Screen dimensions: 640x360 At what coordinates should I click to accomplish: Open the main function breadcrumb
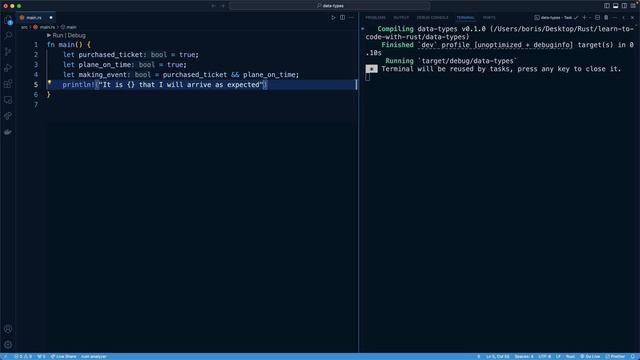pos(69,27)
